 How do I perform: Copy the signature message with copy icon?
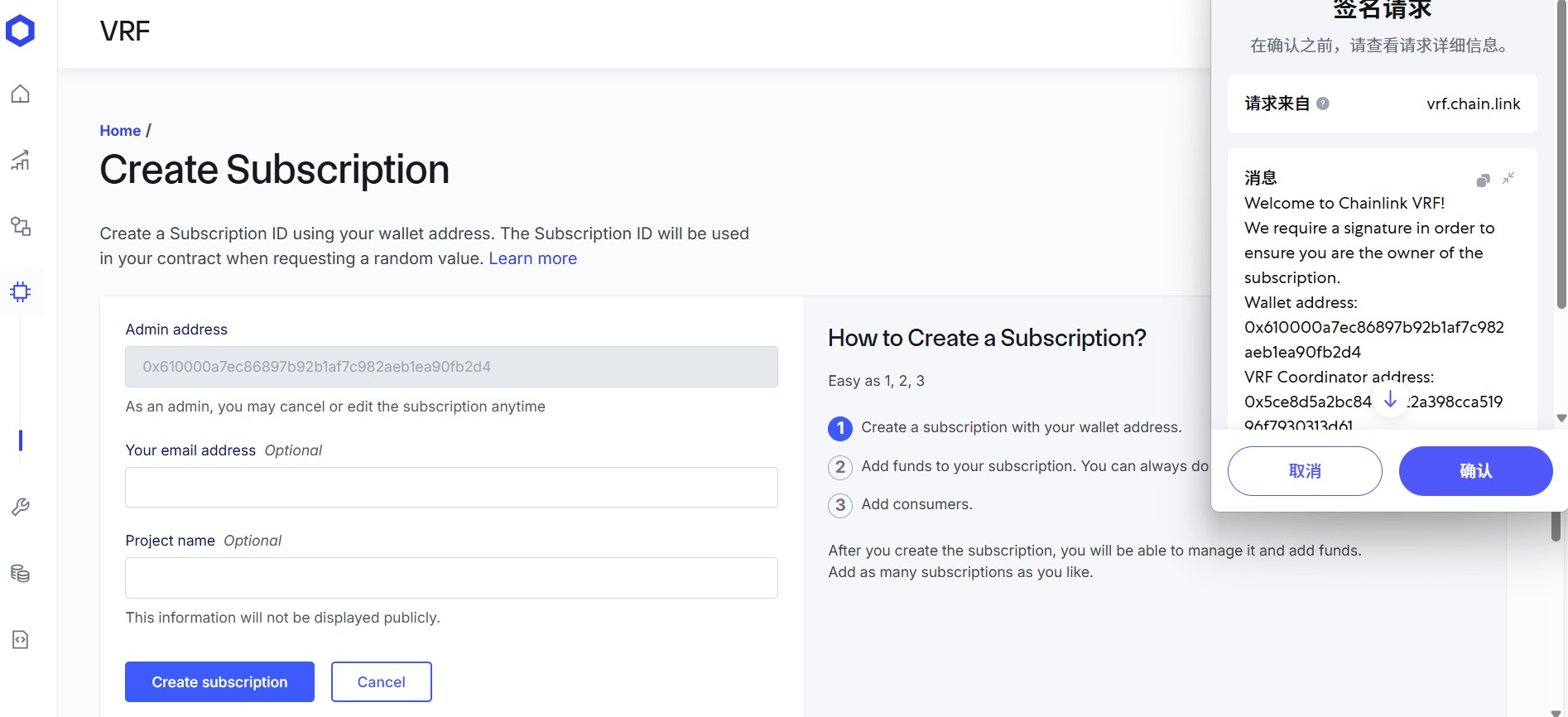point(1483,180)
